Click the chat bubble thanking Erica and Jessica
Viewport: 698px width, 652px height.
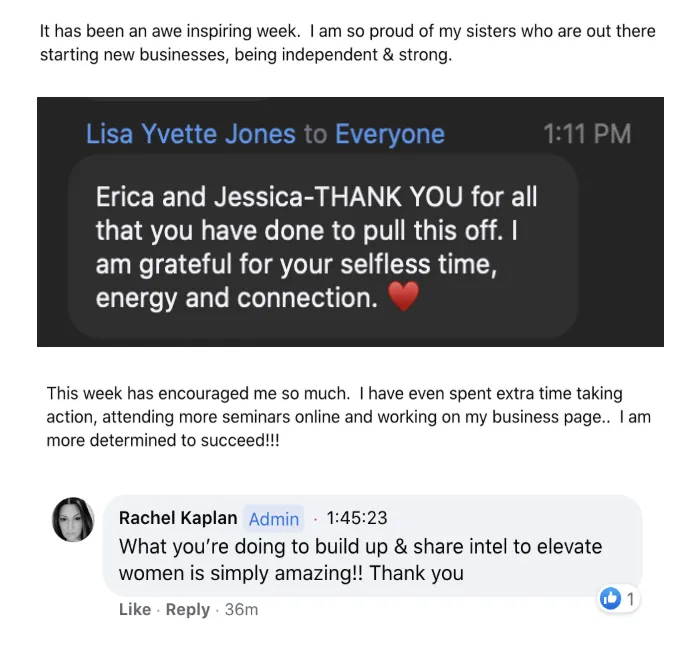(323, 247)
